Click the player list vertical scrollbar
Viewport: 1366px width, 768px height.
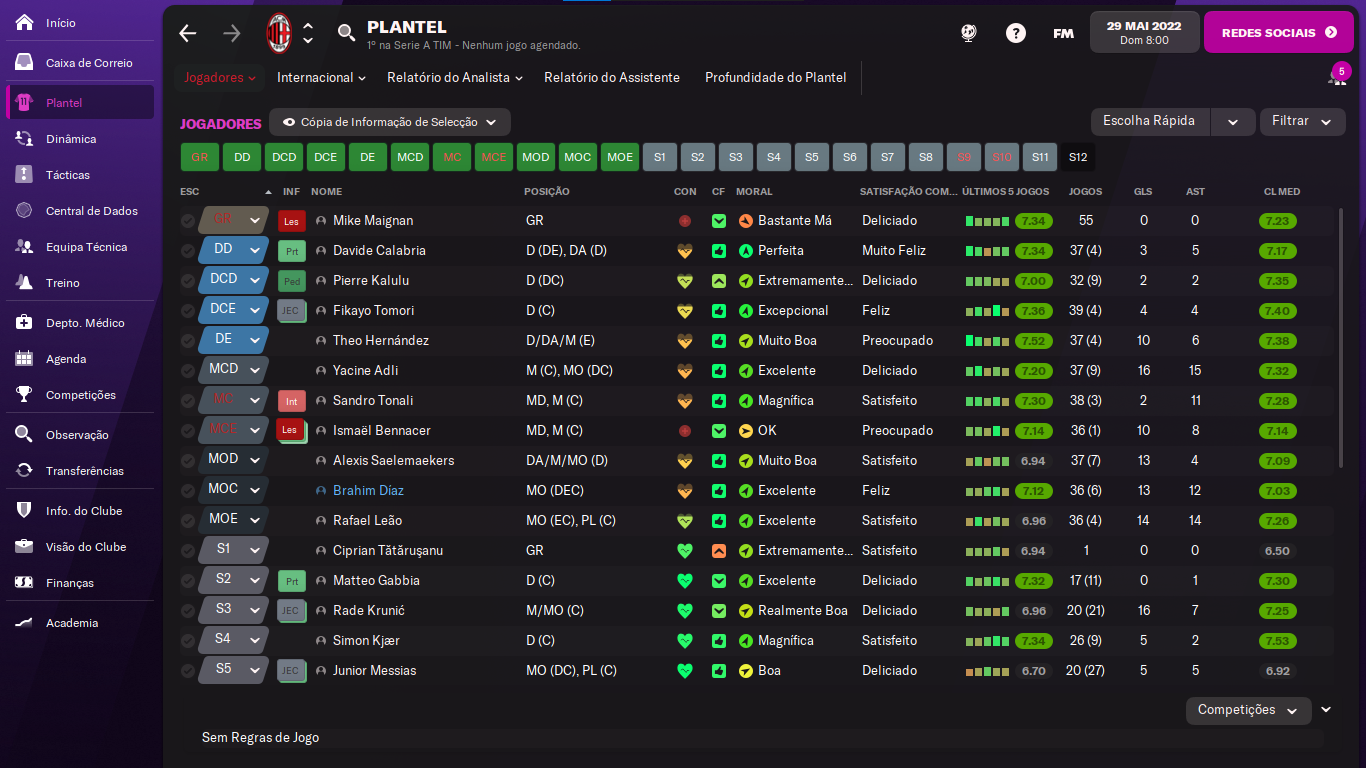pyautogui.click(x=1341, y=340)
